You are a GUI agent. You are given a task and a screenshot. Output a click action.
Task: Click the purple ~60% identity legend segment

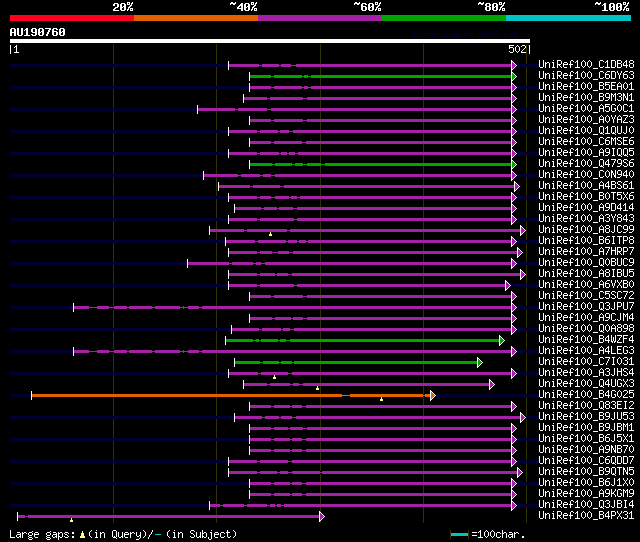tap(320, 18)
